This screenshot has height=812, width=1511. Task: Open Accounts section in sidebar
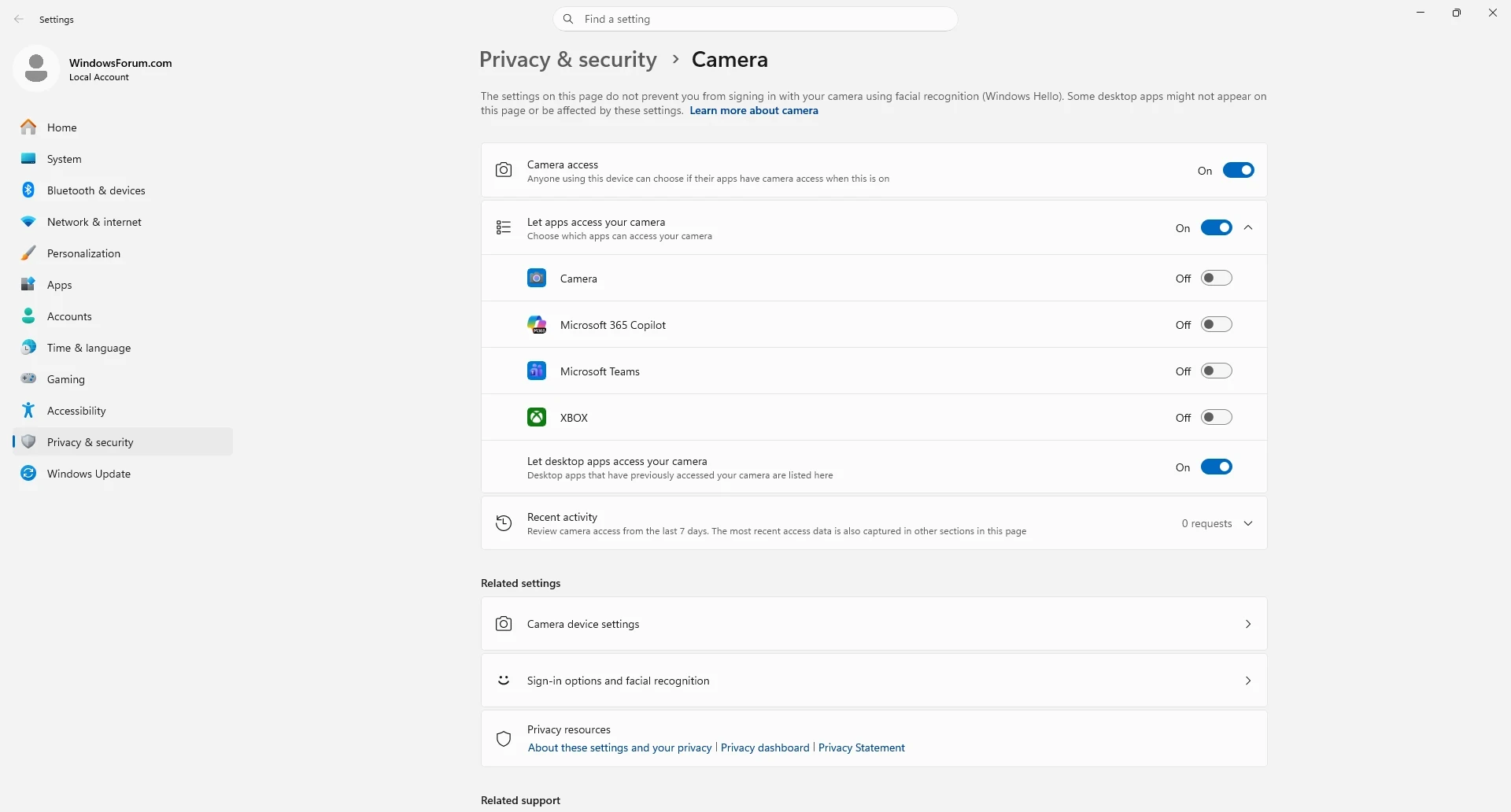tap(123, 316)
